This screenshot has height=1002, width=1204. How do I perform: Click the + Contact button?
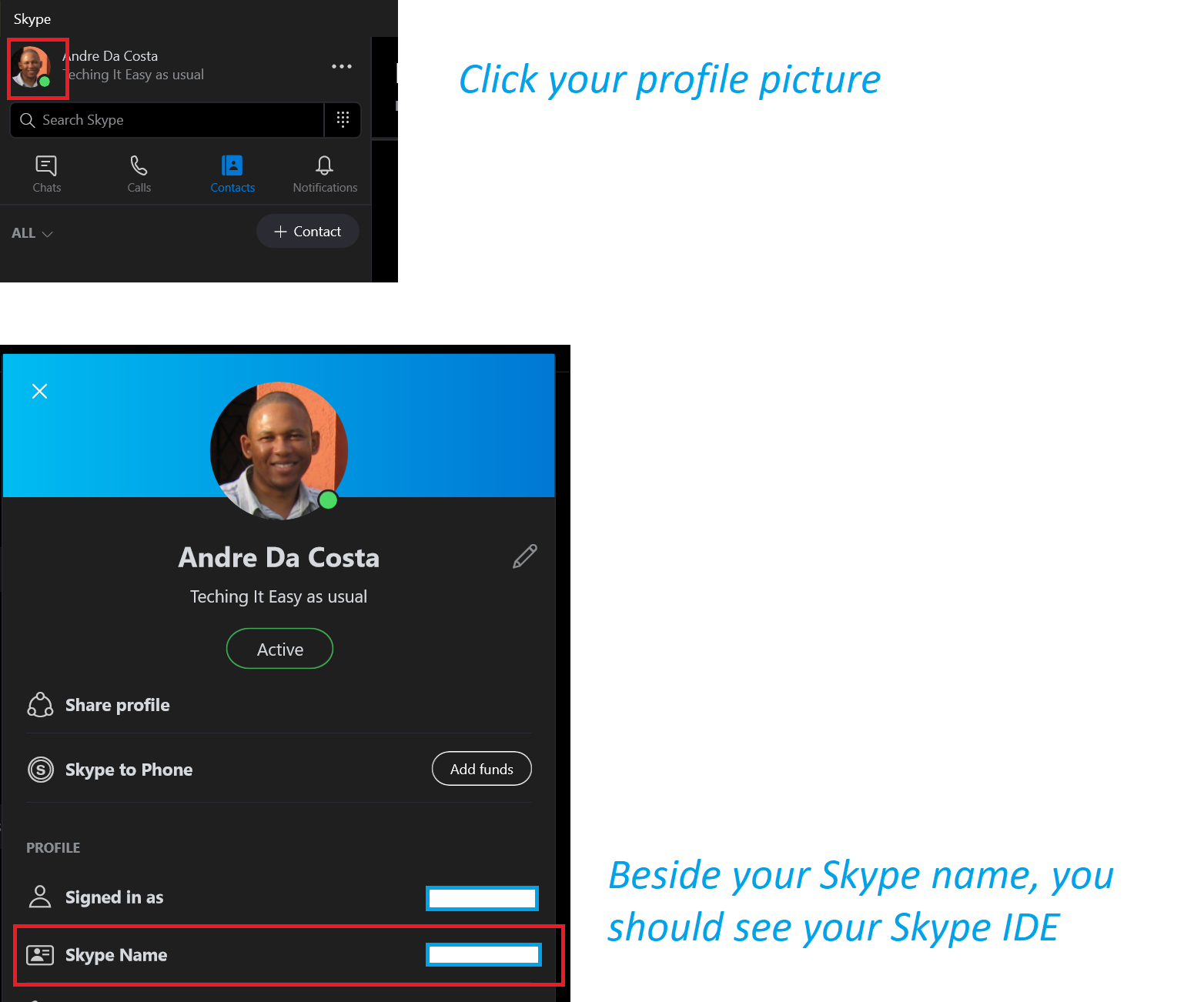(x=307, y=232)
